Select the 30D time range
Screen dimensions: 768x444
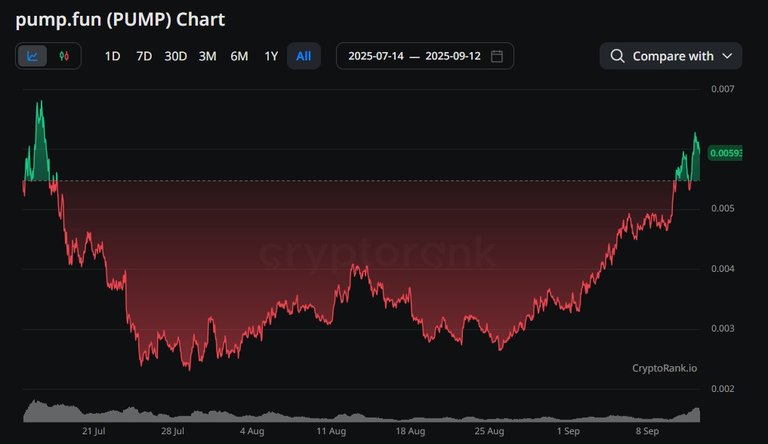pos(175,56)
